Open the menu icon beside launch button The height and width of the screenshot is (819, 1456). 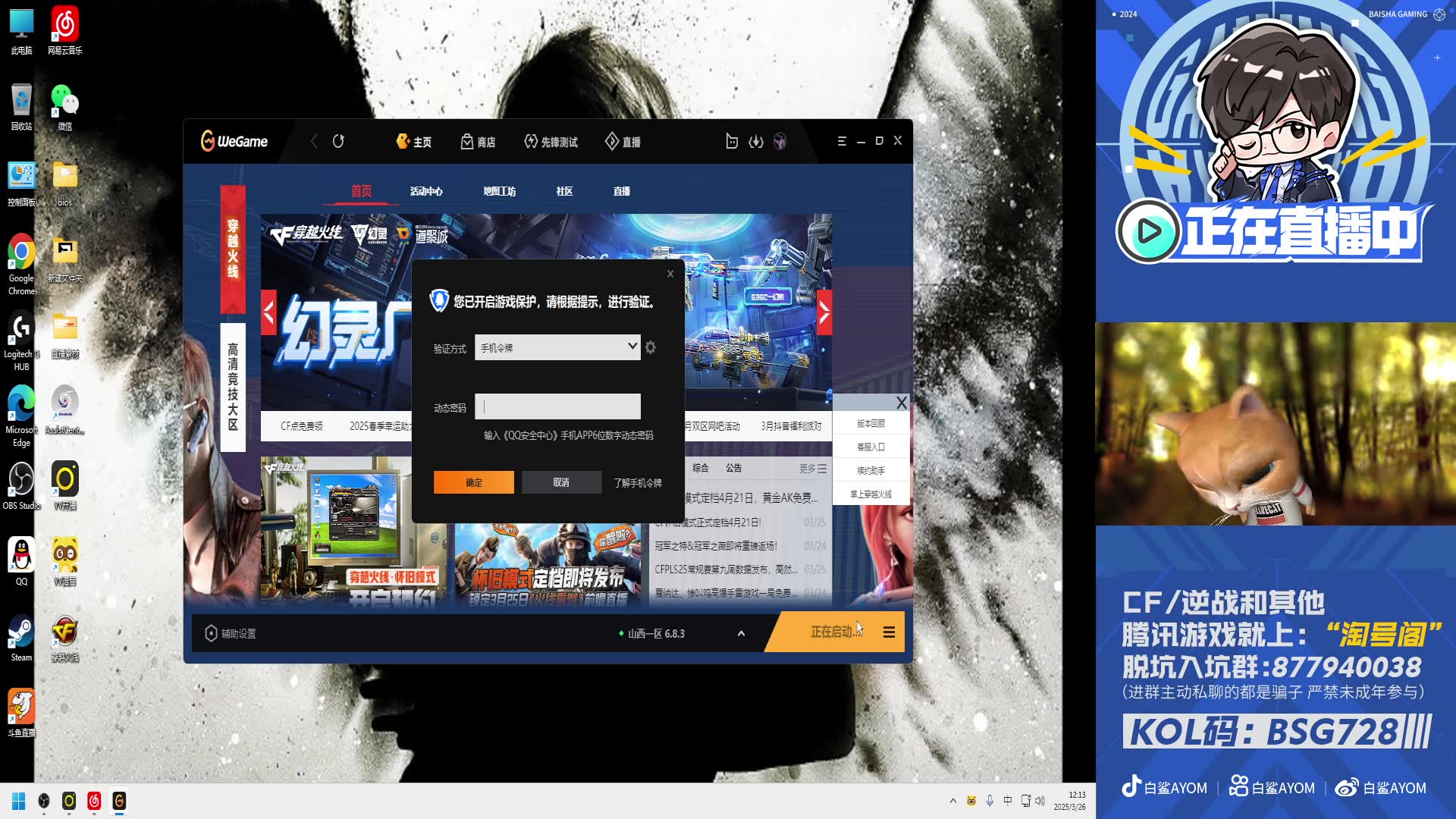[x=889, y=632]
